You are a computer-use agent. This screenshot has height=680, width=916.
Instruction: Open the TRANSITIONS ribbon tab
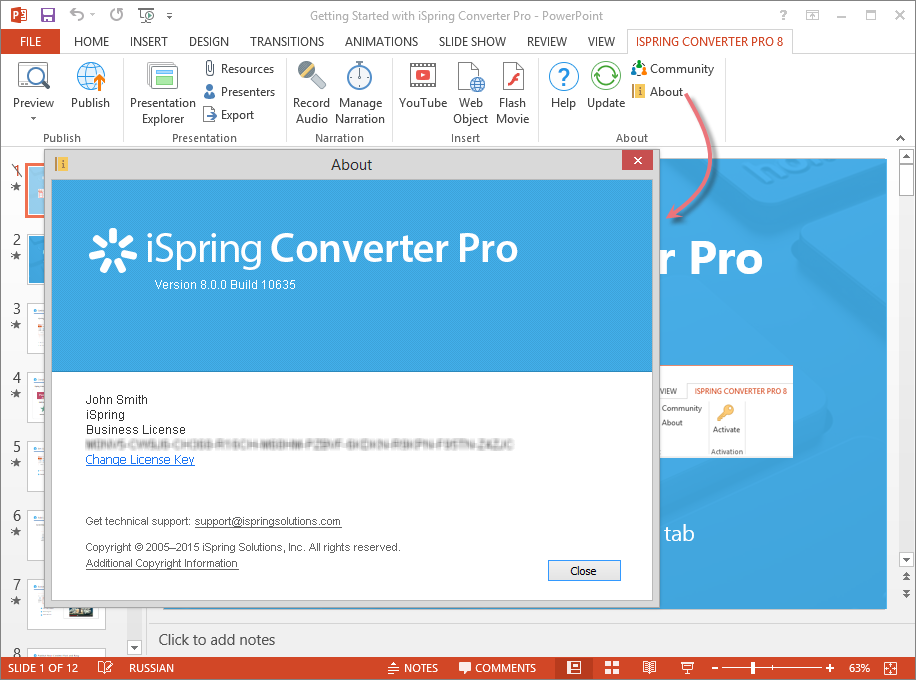(287, 41)
